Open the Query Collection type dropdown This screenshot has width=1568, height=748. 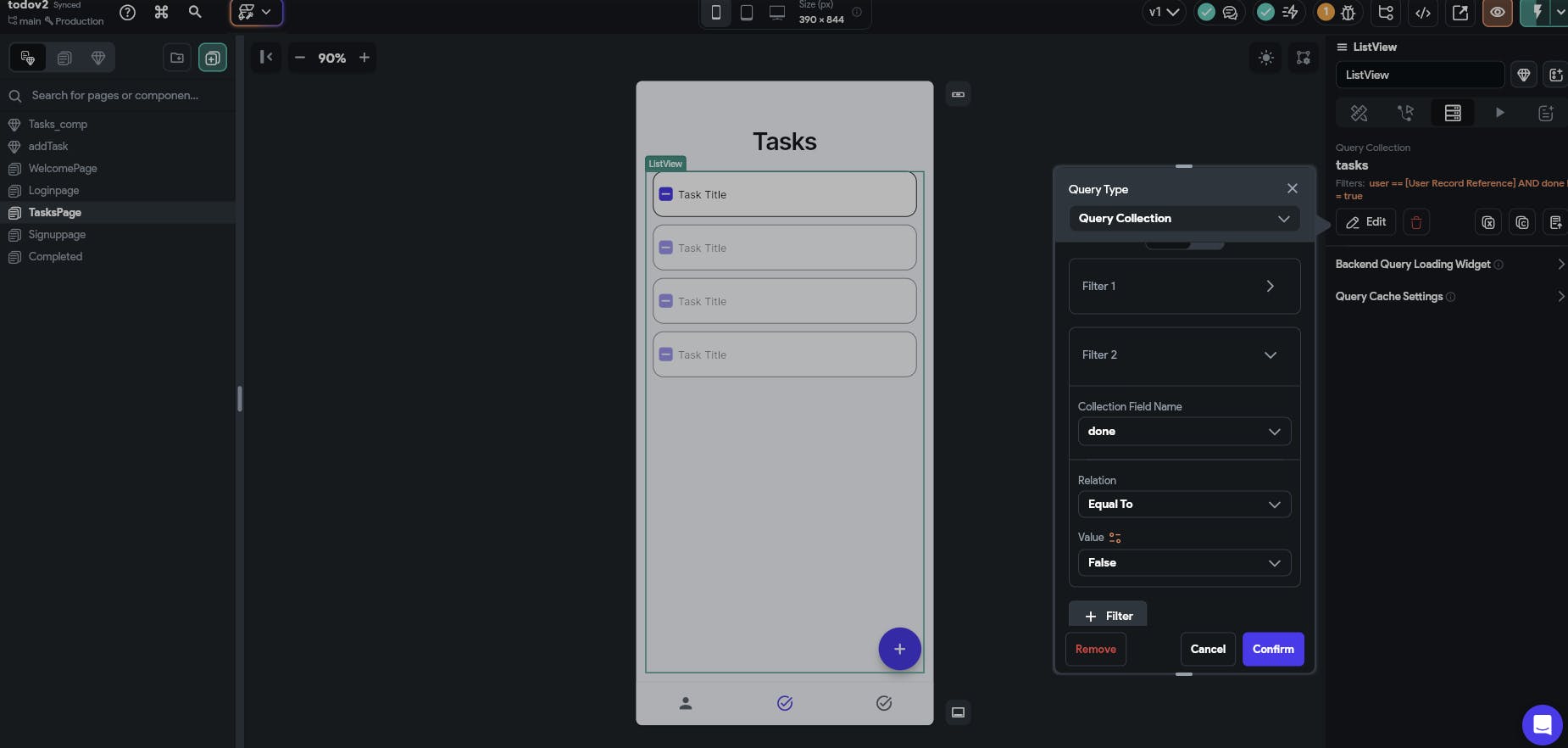pos(1184,219)
